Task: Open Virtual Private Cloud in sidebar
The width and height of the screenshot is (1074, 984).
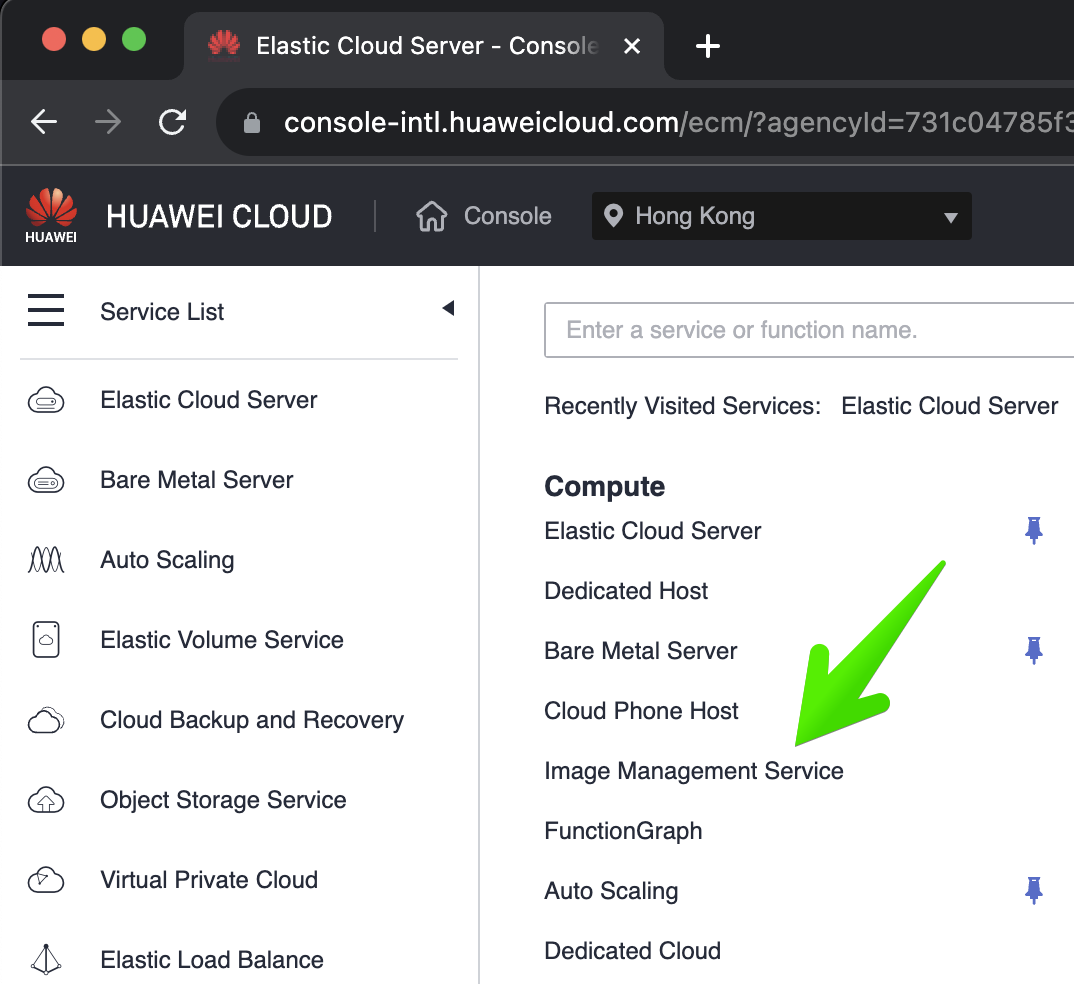Action: click(x=209, y=880)
